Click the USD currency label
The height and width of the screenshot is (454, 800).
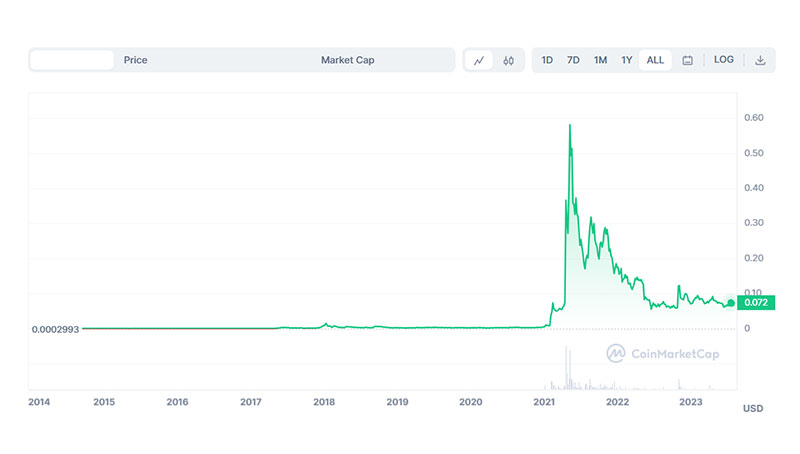click(x=753, y=409)
